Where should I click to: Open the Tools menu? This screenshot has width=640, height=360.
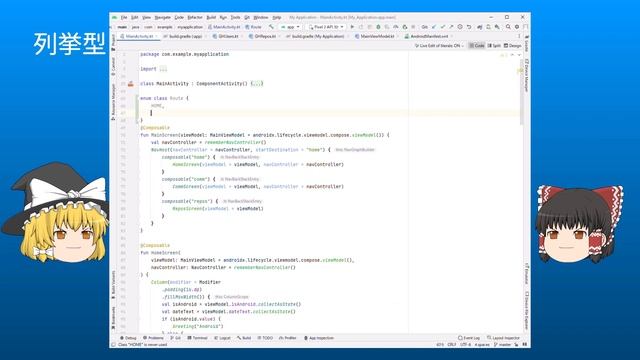coord(236,18)
